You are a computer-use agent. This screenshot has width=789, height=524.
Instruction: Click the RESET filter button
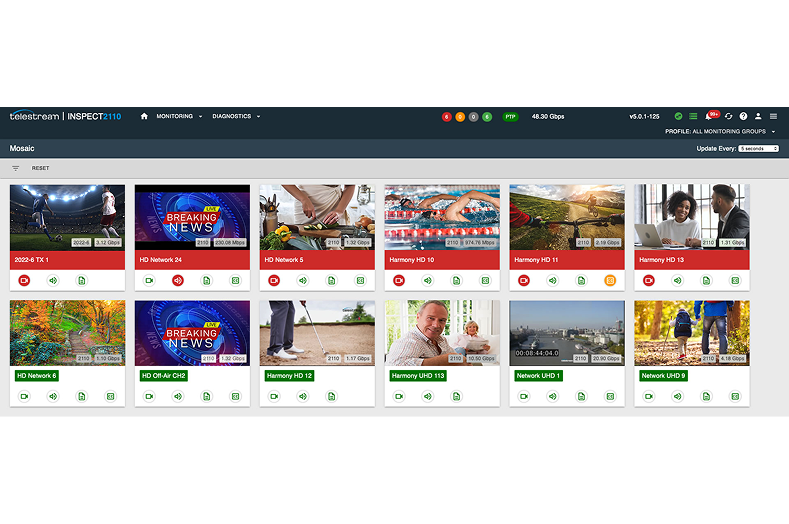40,168
